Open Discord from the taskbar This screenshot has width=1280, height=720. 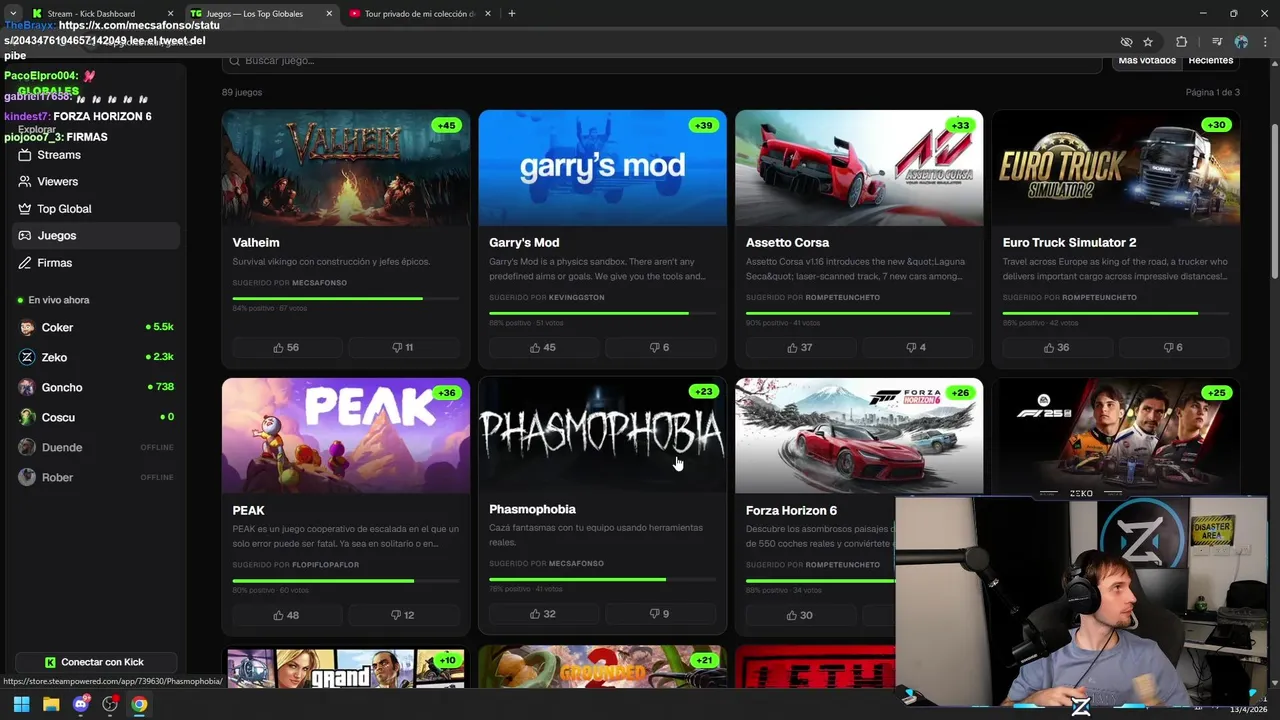coord(81,704)
